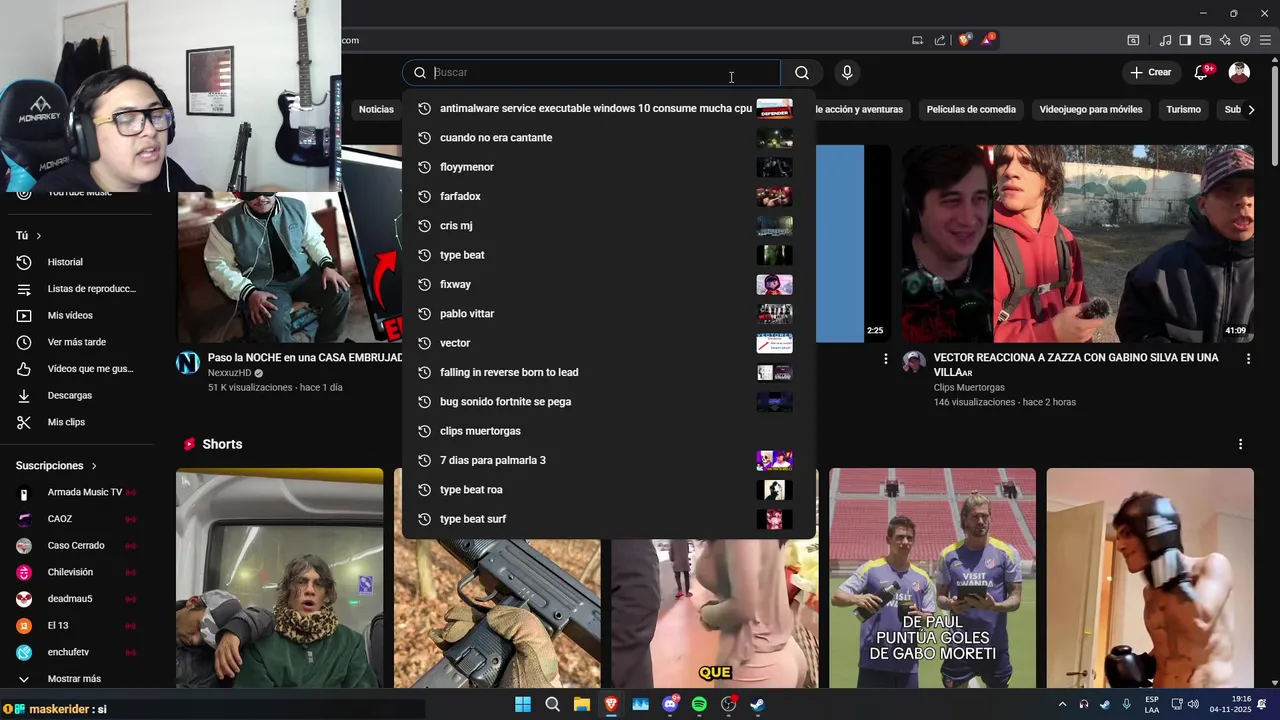Choose suggestion 'bug sonido fortnite se pega'
The width and height of the screenshot is (1280, 720).
tap(608, 402)
